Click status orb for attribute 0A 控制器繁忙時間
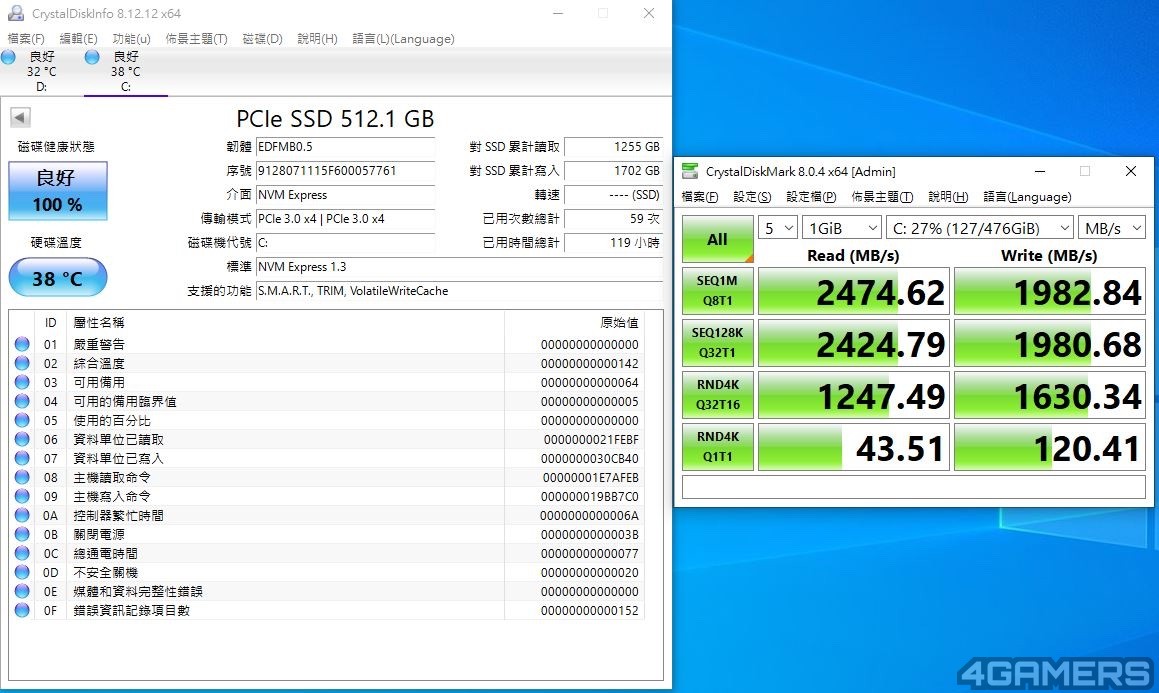This screenshot has width=1159, height=693. point(22,516)
